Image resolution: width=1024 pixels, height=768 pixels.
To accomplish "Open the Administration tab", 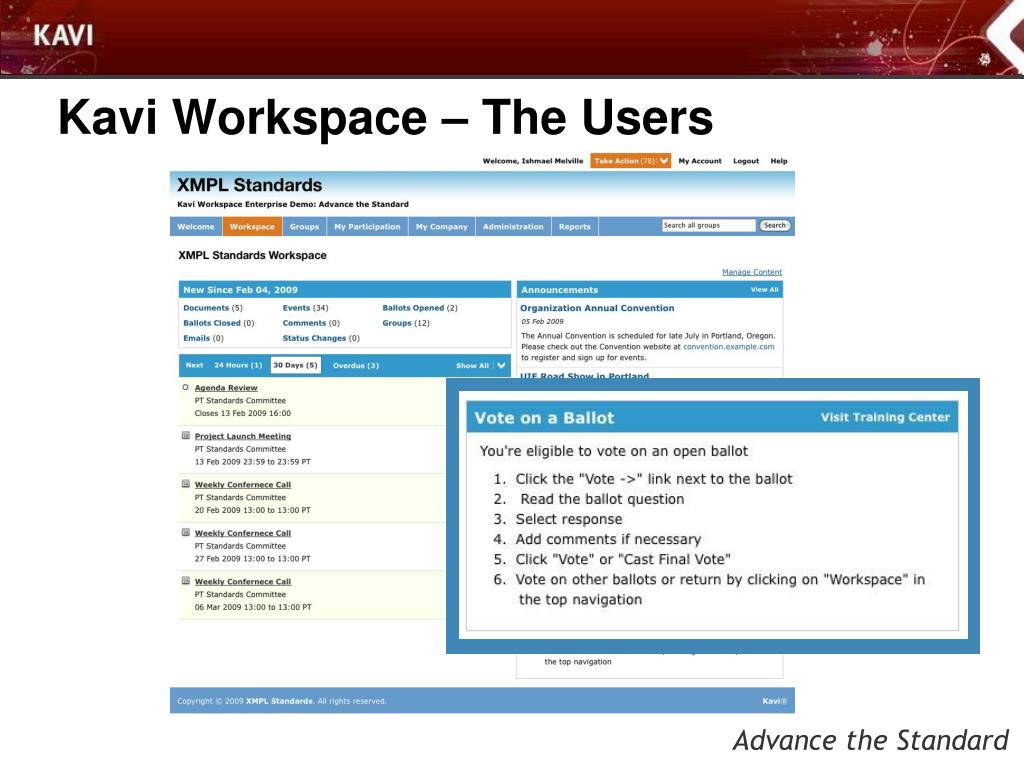I will [513, 227].
